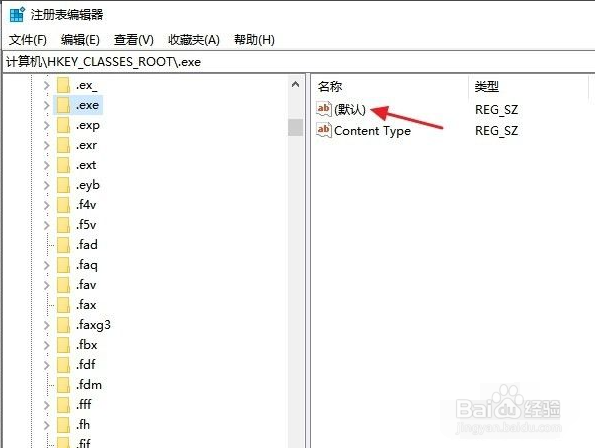Viewport: 595px width, 448px height.
Task: Expand the .exr key
Action: pyautogui.click(x=47, y=145)
